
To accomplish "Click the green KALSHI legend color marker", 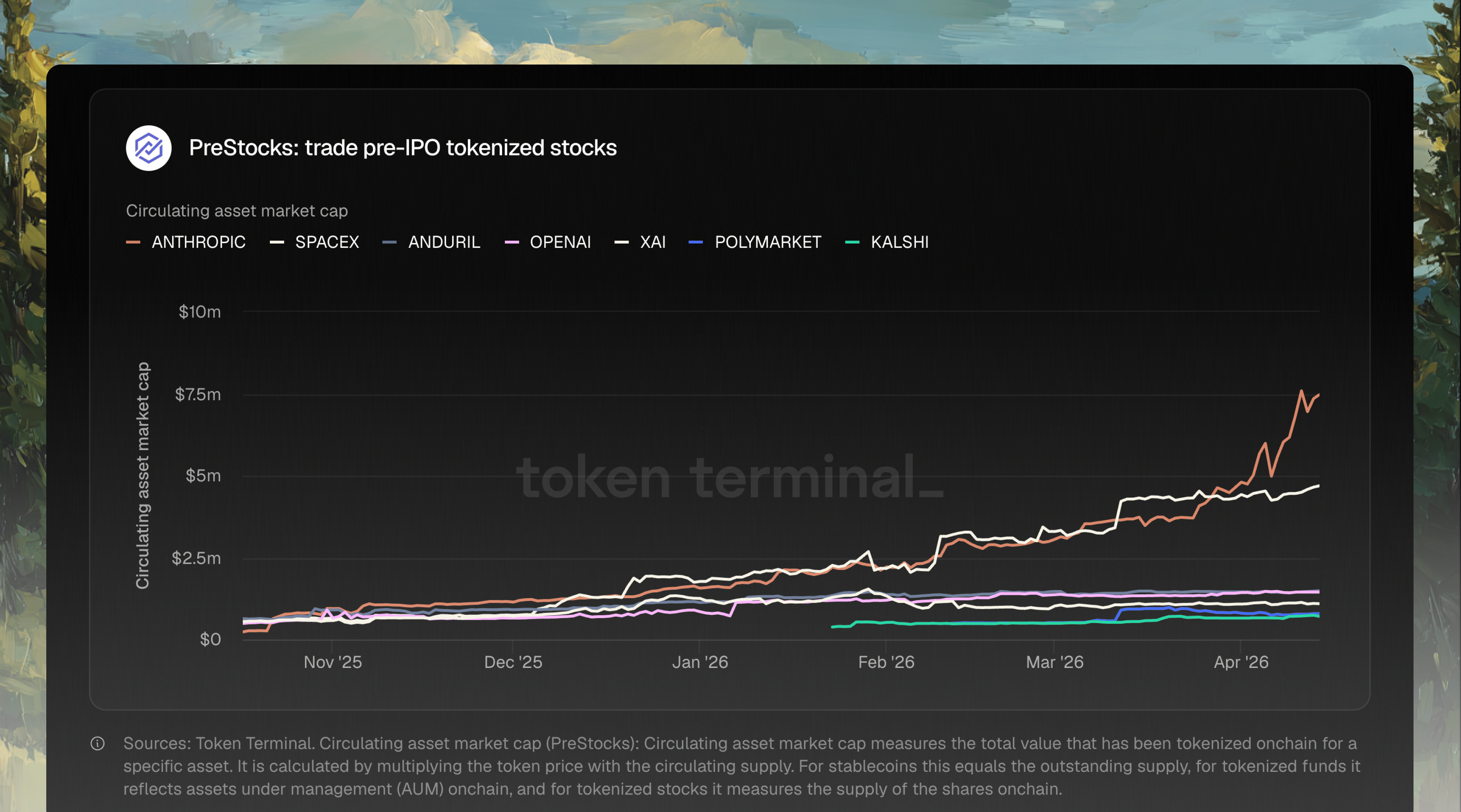I will [x=852, y=242].
